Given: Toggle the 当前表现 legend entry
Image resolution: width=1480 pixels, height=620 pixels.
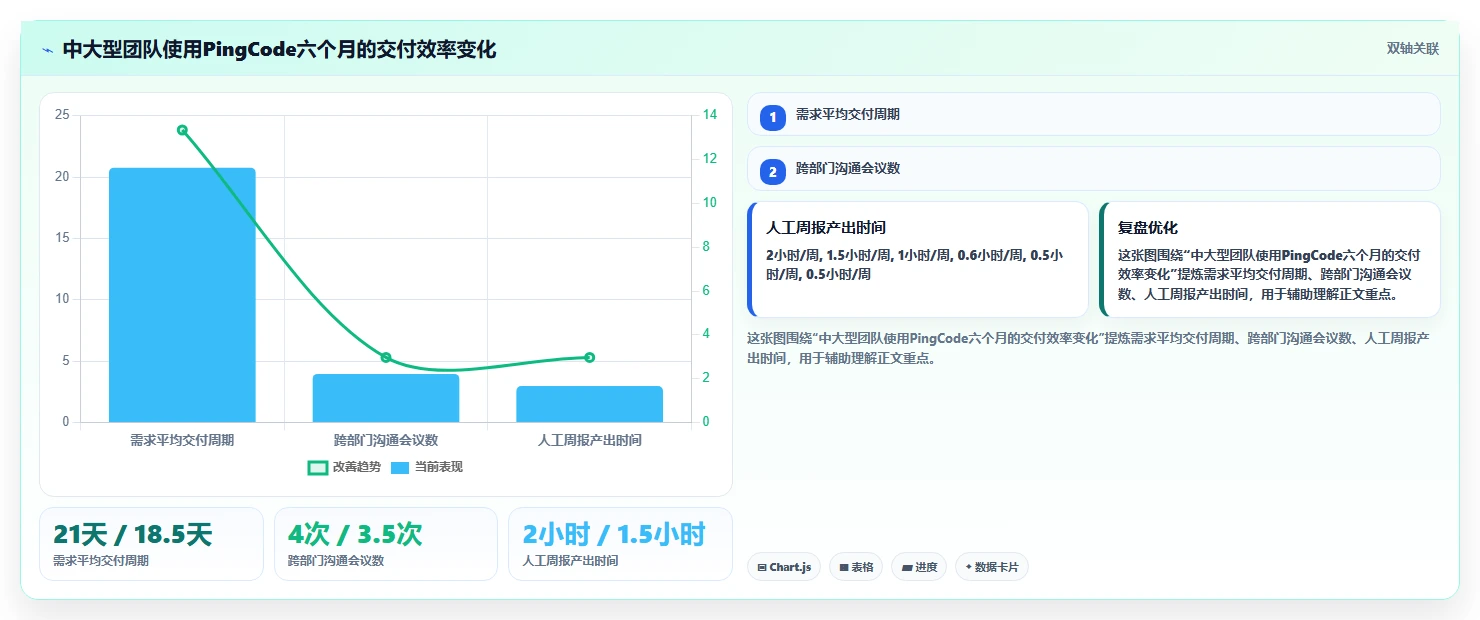Looking at the screenshot, I should [x=426, y=467].
